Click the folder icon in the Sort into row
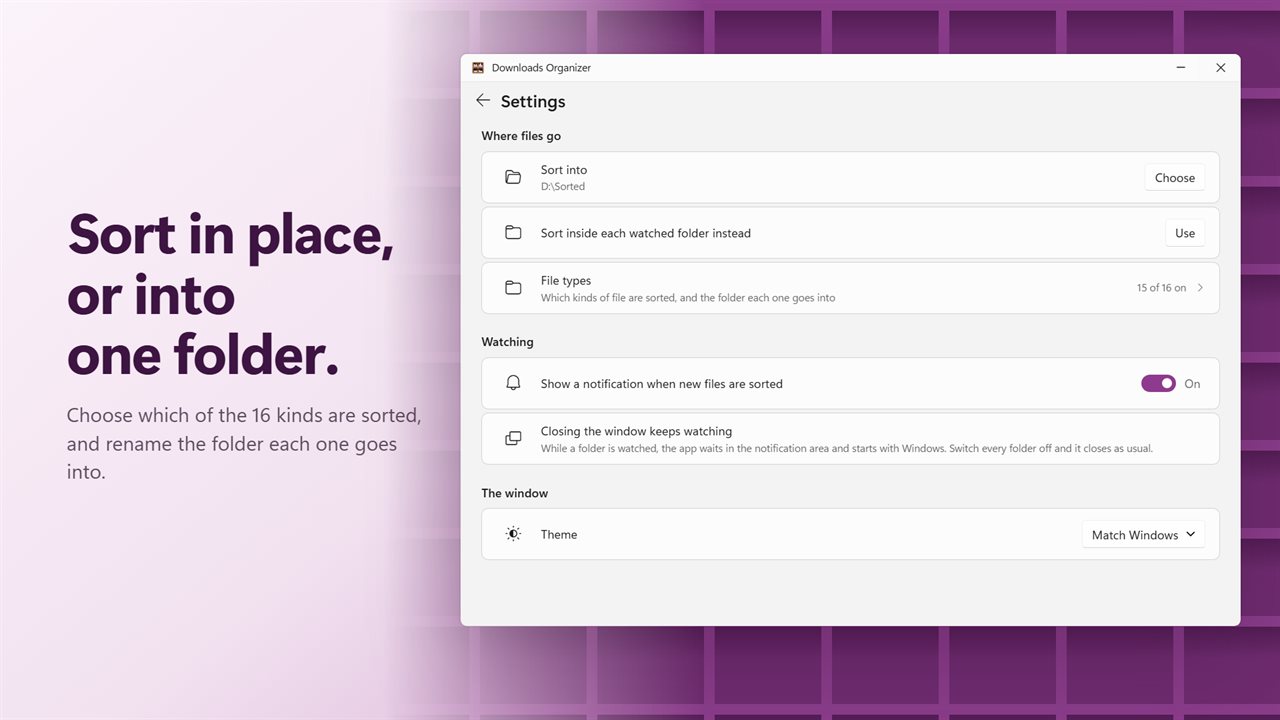 coord(513,178)
